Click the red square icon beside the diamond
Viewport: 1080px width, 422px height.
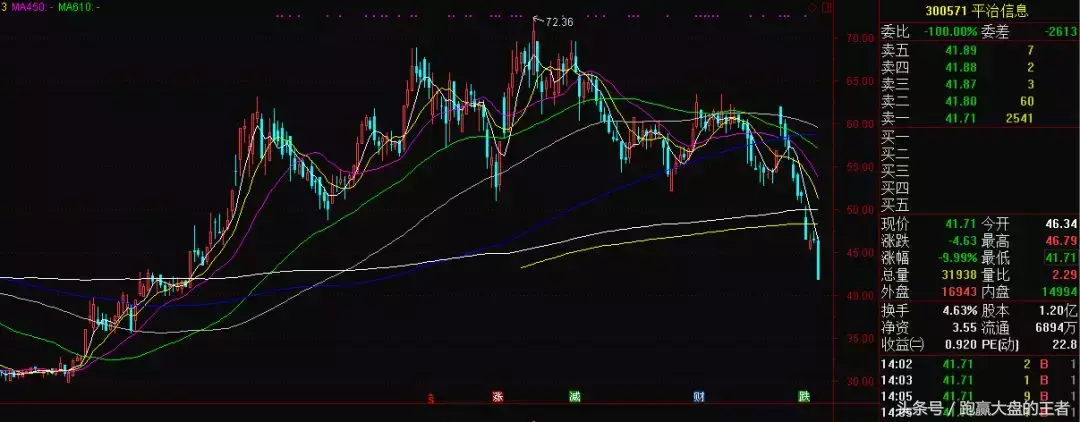(827, 7)
